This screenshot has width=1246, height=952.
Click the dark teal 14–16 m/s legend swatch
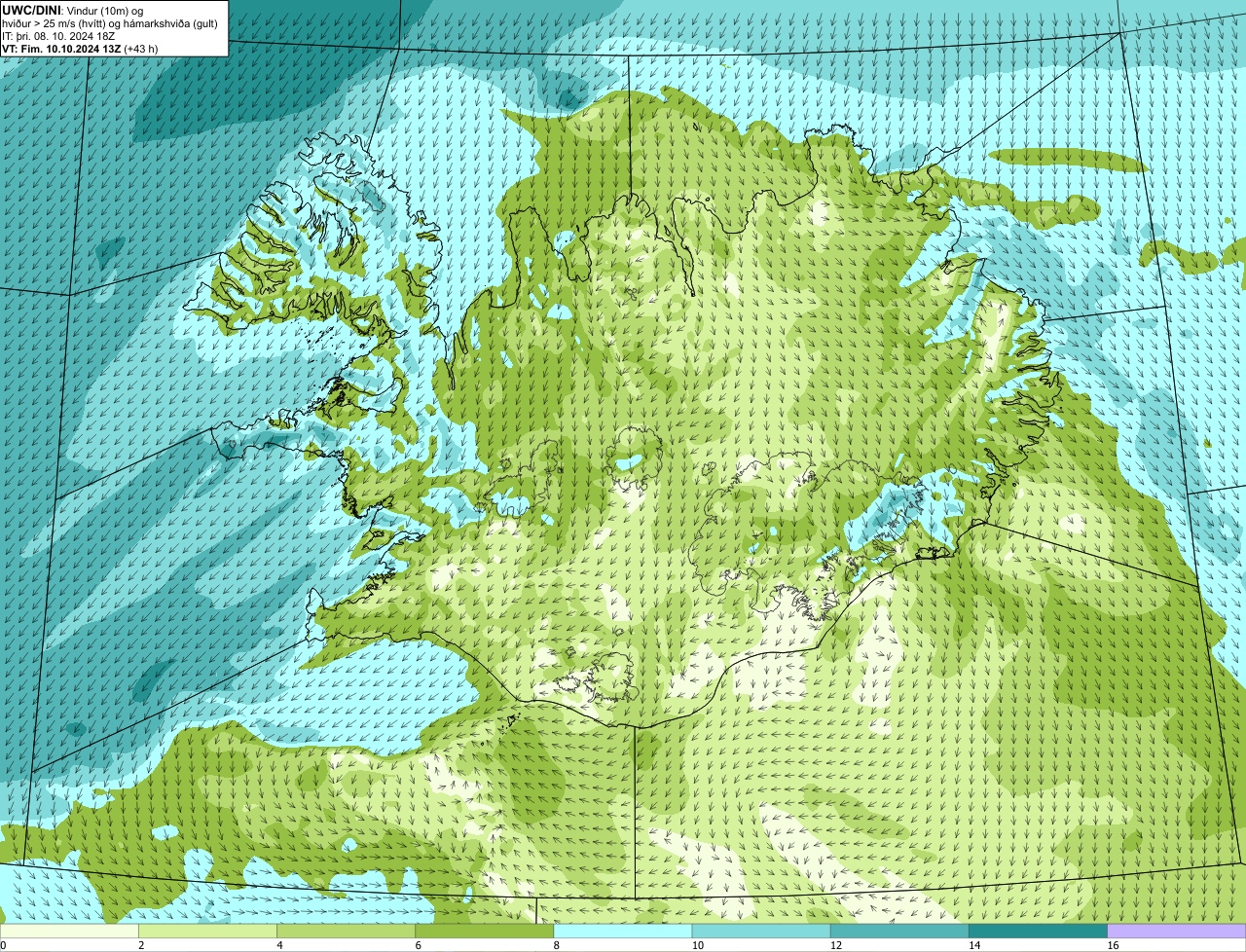coord(1039,931)
